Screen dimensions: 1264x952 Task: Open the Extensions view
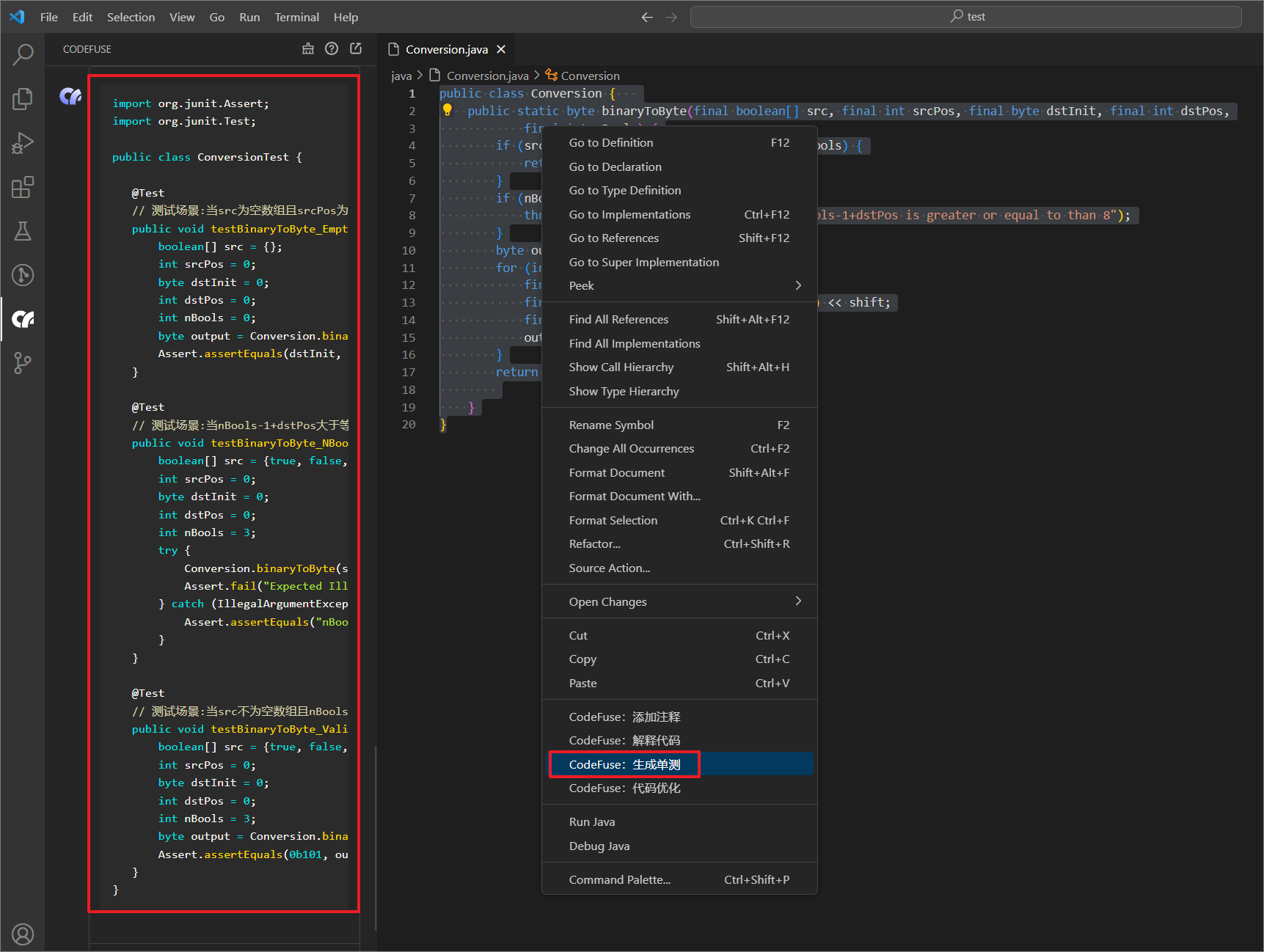pos(23,187)
